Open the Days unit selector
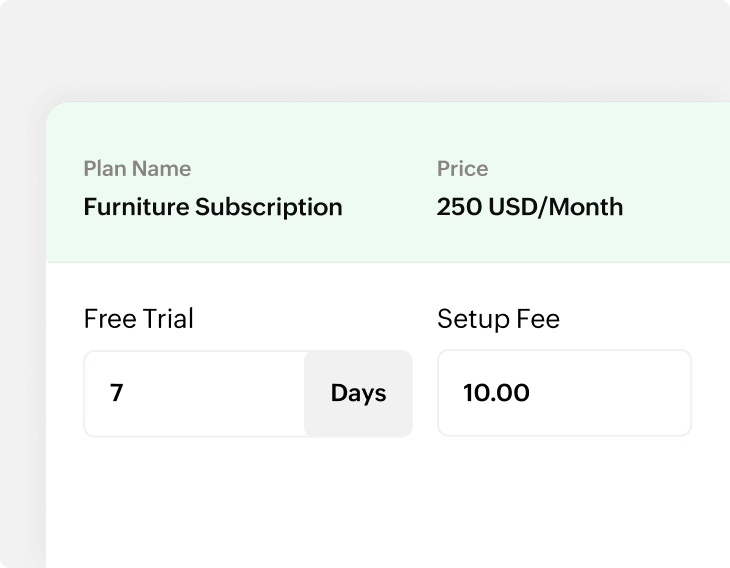The height and width of the screenshot is (568, 730). pos(358,393)
